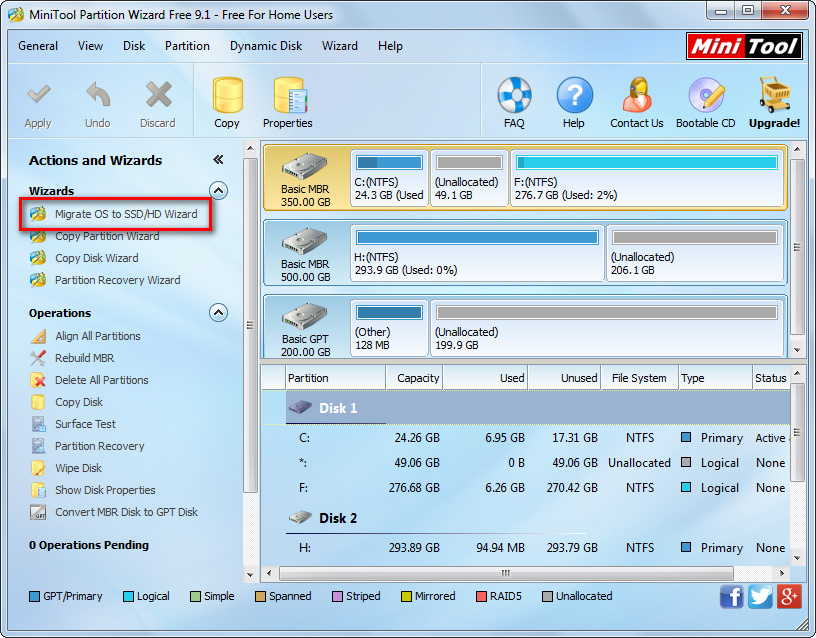Click the File System column header

638,378
